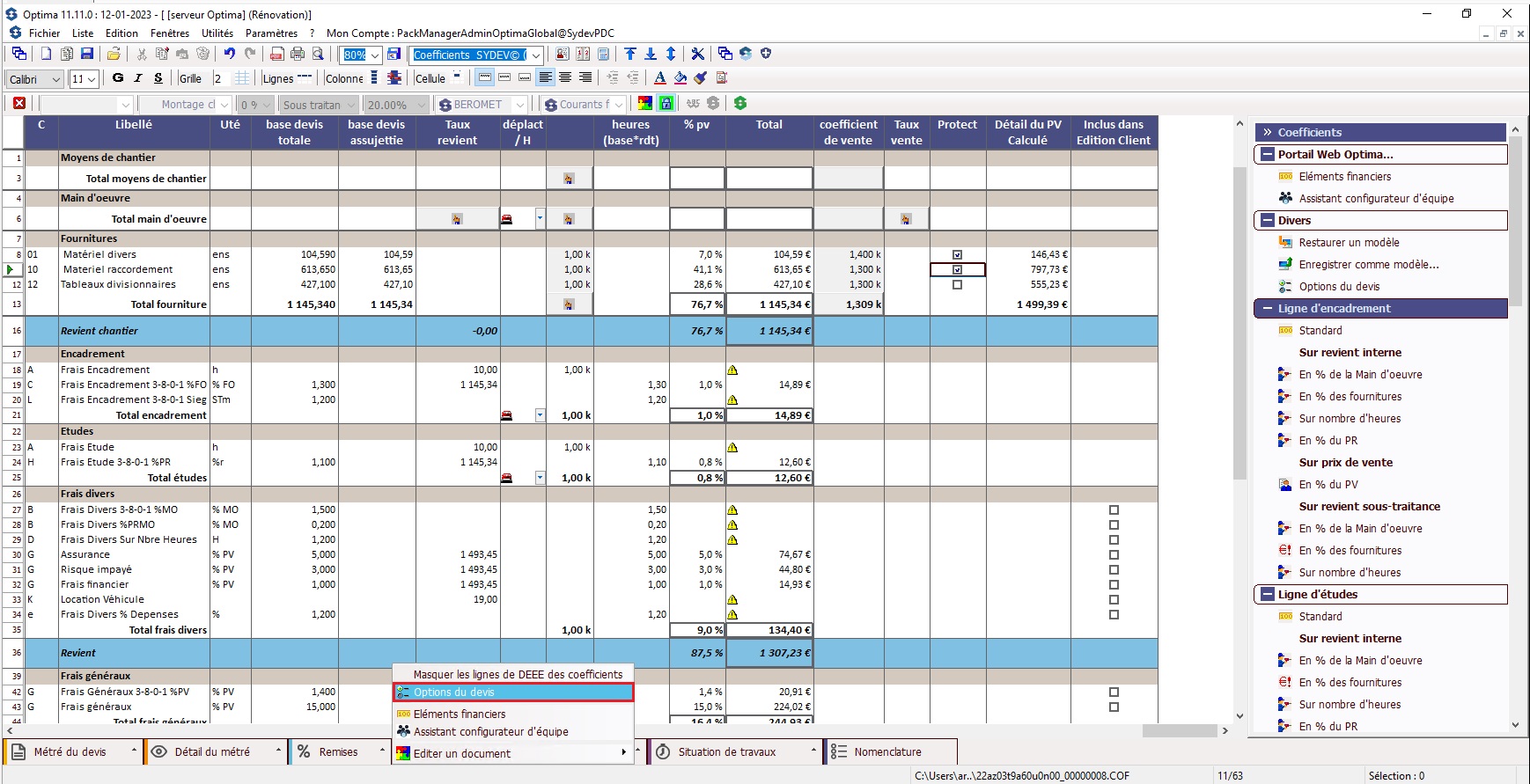Click the green padlock icon
This screenshot has width=1530, height=784.
666,103
